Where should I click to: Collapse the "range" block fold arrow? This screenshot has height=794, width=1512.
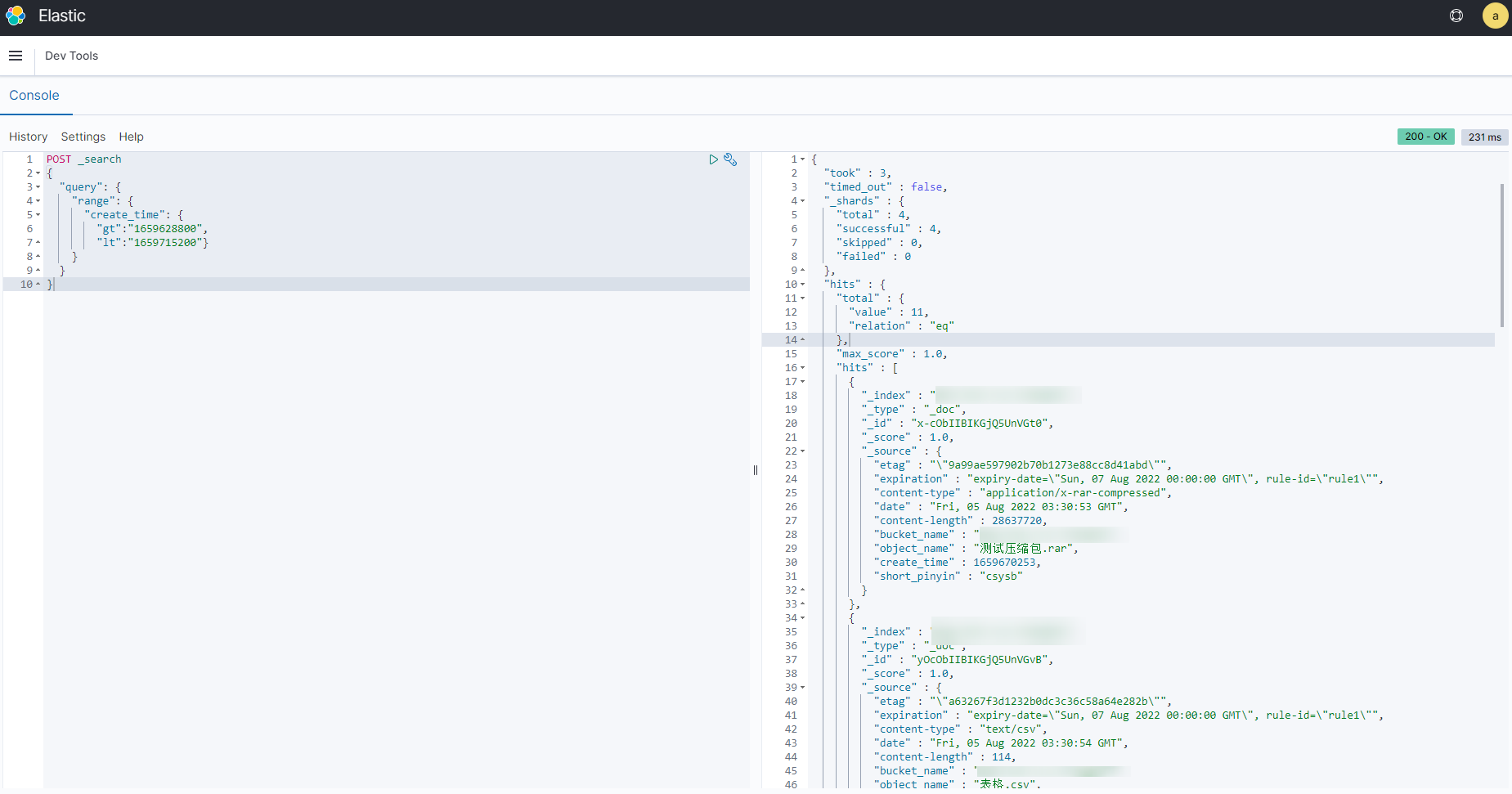tap(38, 201)
